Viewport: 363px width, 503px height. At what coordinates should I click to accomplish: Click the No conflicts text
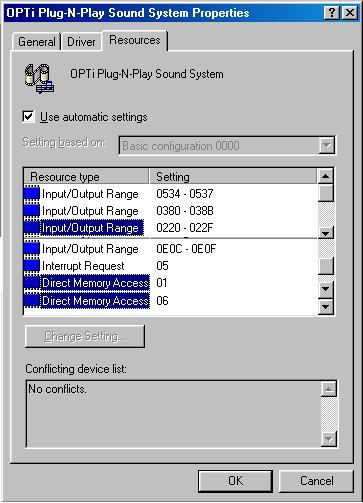pyautogui.click(x=57, y=389)
